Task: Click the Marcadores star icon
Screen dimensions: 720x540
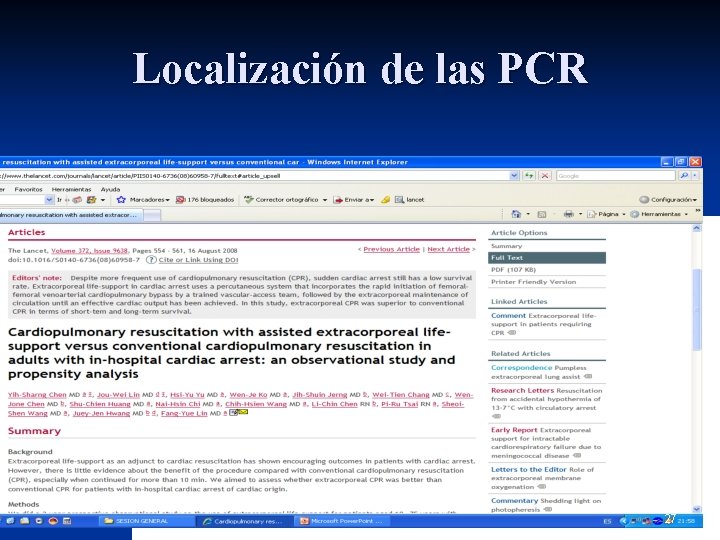Action: coord(121,200)
